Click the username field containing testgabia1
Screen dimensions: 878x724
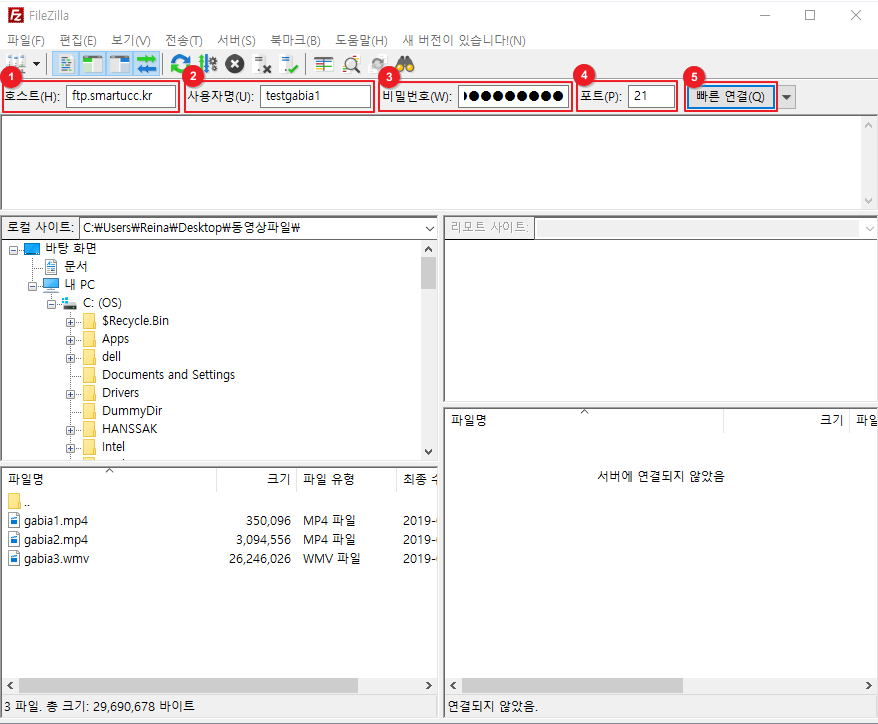coord(315,96)
